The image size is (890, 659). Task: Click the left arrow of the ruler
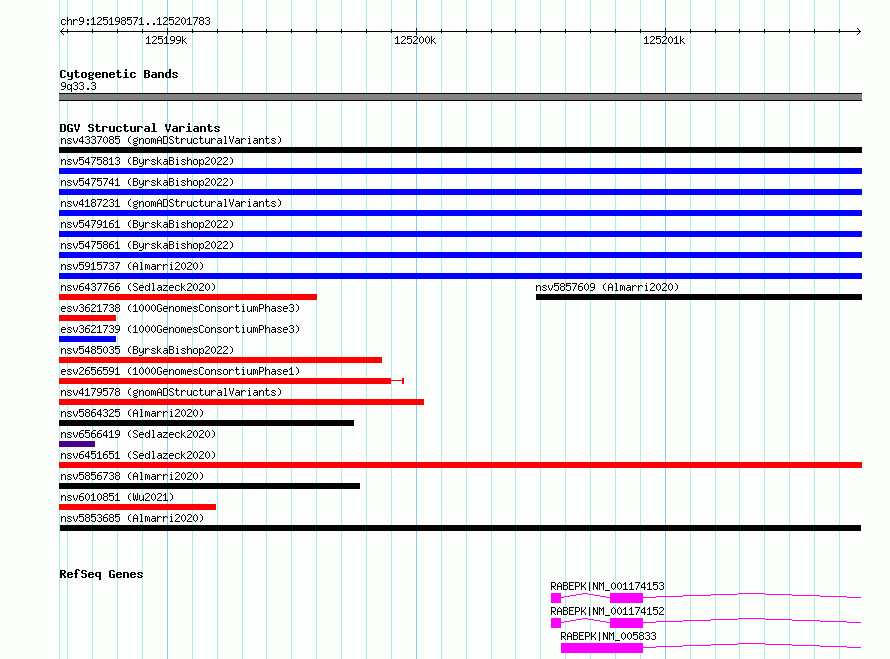63,31
